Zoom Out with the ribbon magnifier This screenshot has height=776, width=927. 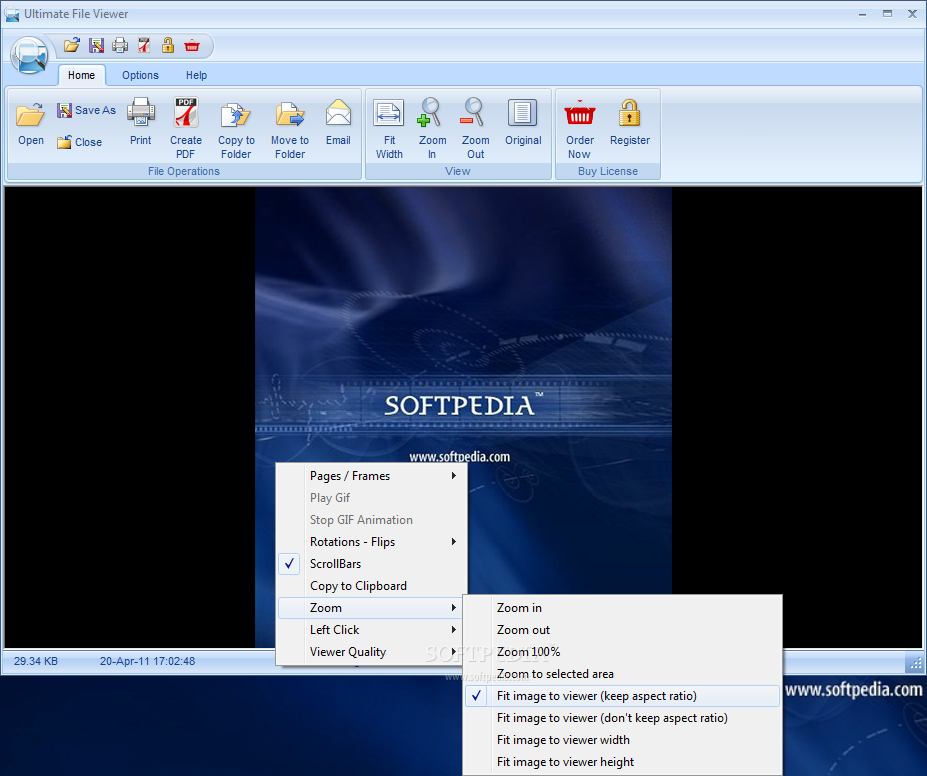[475, 128]
